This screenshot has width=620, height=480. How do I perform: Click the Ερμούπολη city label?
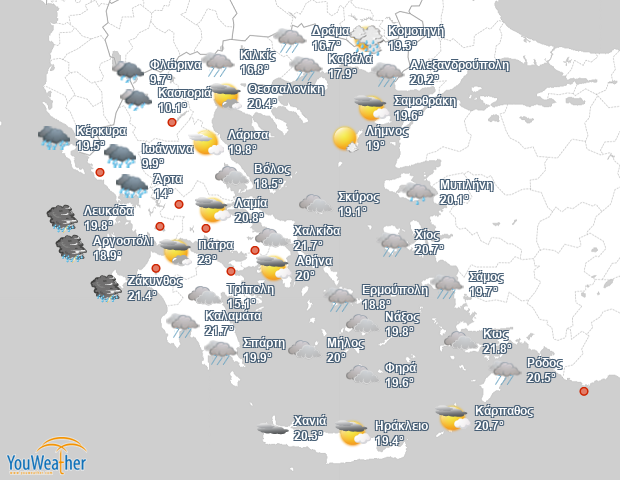click(395, 290)
